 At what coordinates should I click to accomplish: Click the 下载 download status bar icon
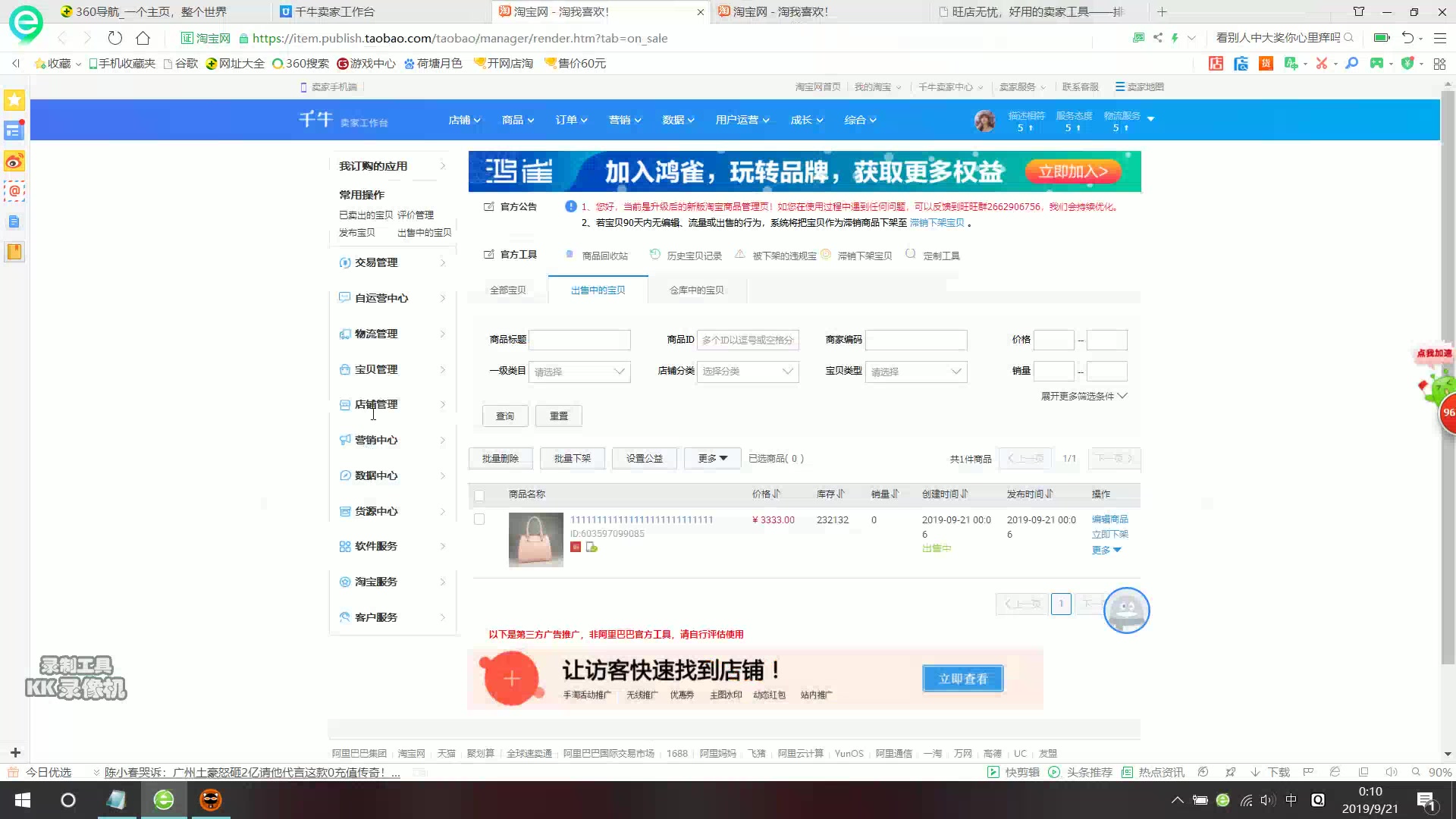click(x=1270, y=772)
